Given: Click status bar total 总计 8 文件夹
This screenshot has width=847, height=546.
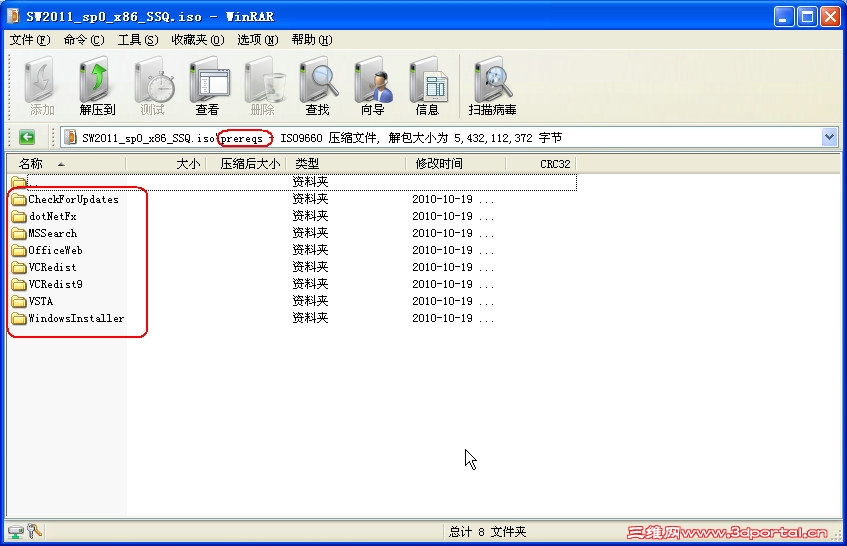Looking at the screenshot, I should coord(487,532).
